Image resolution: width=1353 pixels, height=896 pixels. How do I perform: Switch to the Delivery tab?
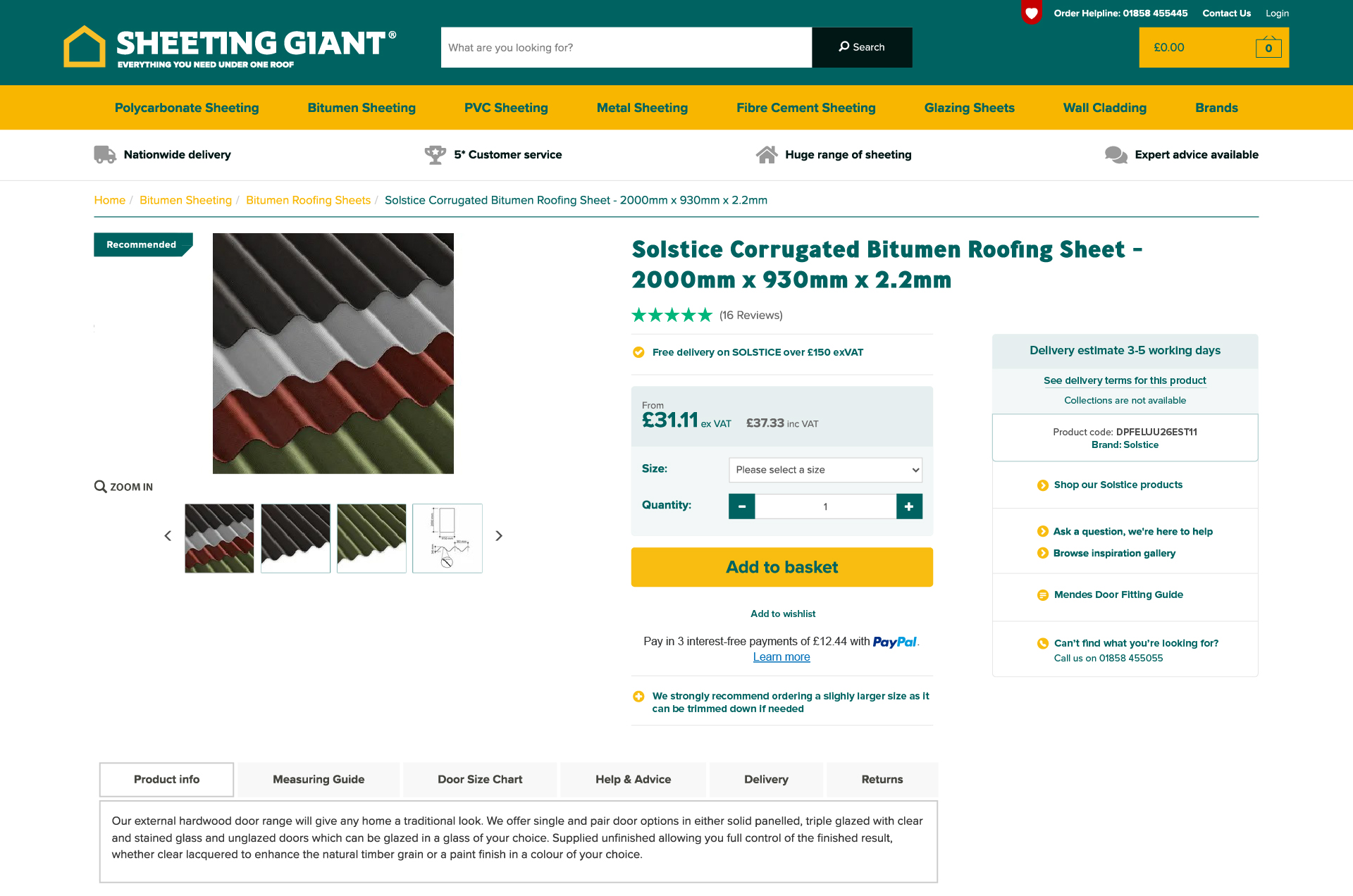(766, 779)
